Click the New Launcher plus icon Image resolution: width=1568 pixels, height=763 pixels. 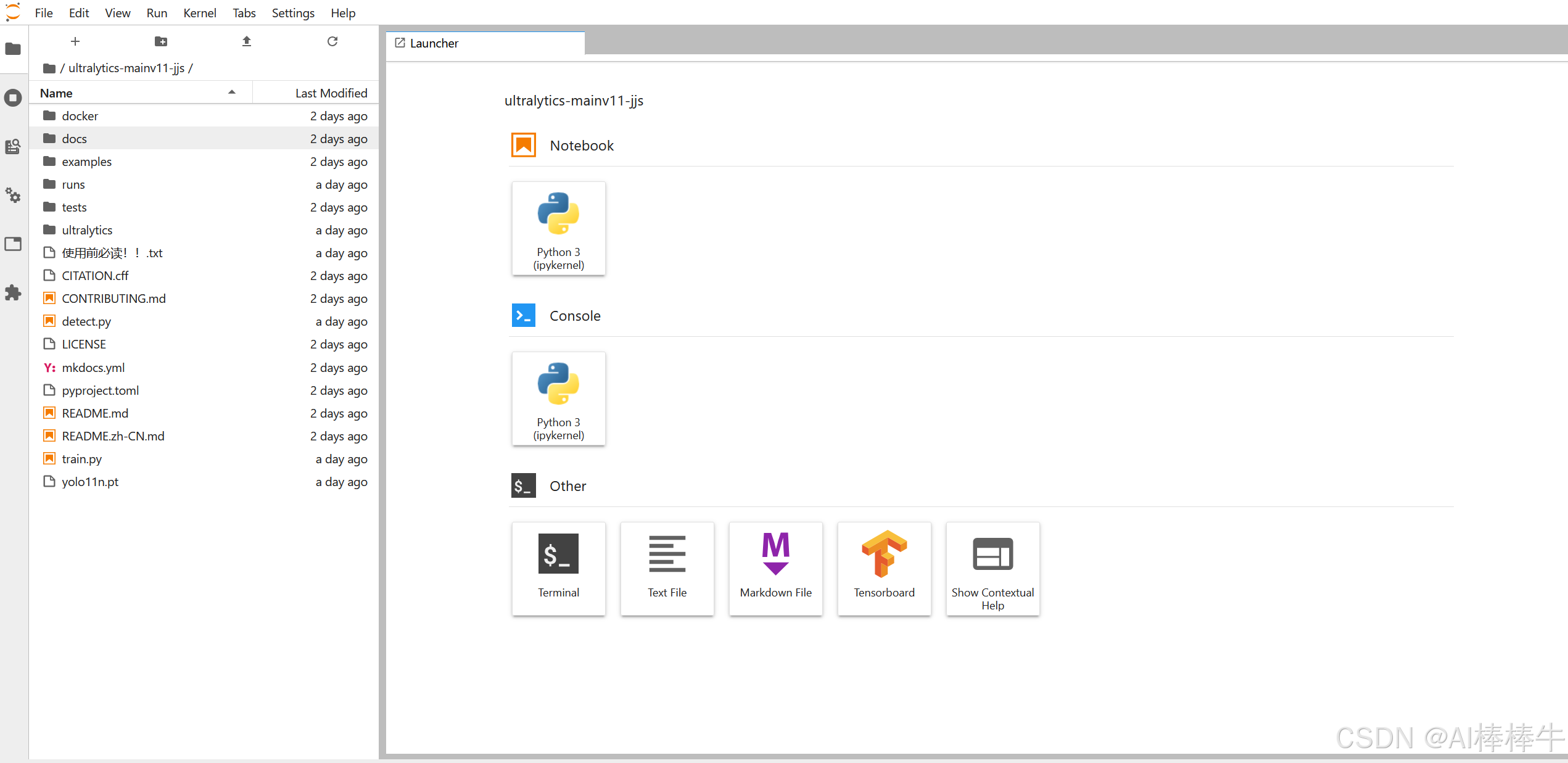[x=75, y=41]
